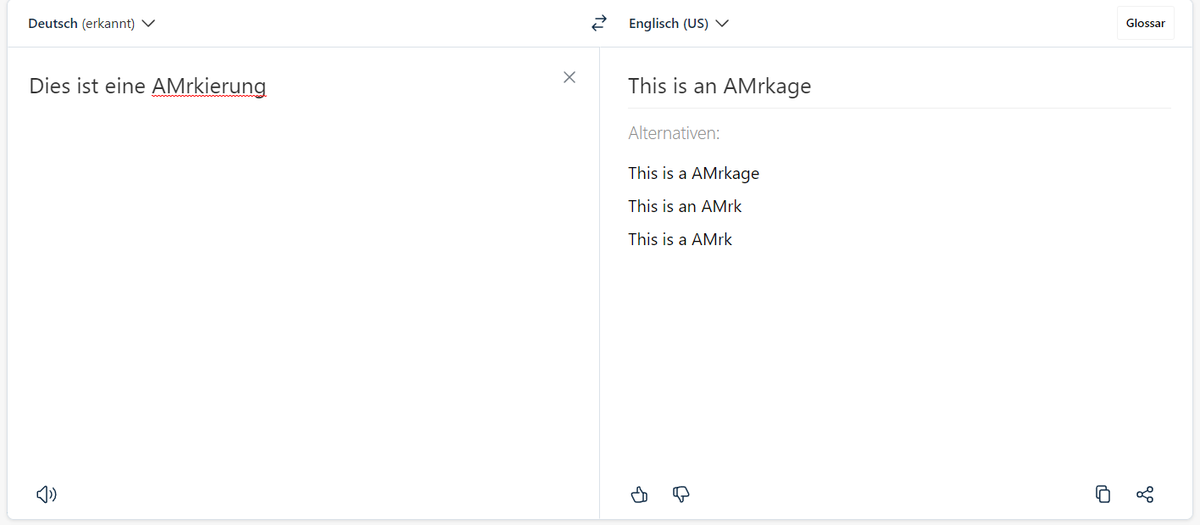Select alternative "This is a AMrk"
Screen dimensions: 1200x525
pyautogui.click(x=680, y=239)
